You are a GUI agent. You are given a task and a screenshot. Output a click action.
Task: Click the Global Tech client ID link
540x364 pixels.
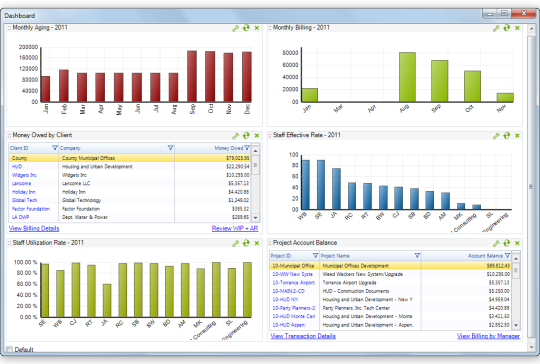pos(24,200)
